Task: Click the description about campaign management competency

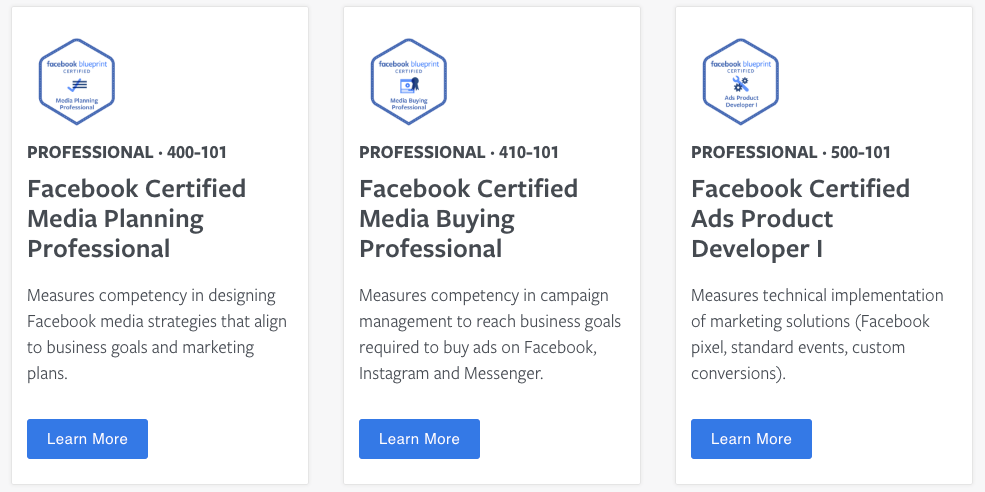Action: tap(490, 334)
